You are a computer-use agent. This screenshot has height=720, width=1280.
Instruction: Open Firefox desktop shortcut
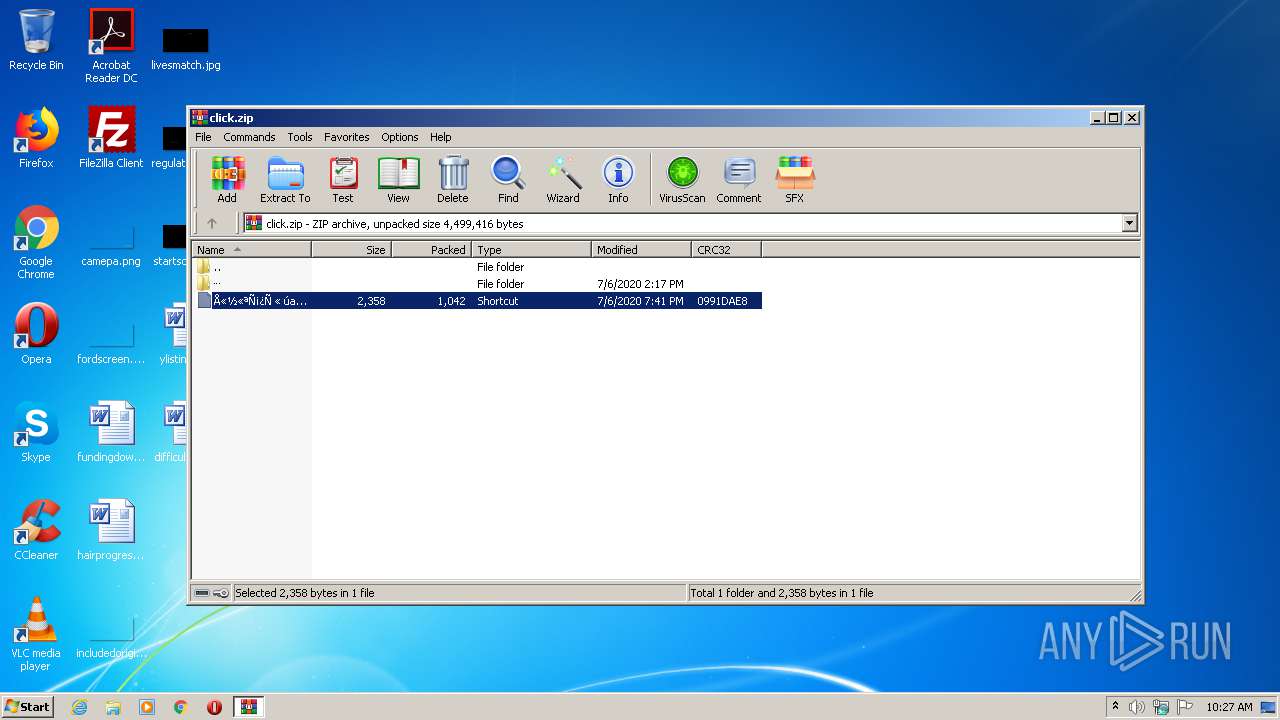coord(36,138)
